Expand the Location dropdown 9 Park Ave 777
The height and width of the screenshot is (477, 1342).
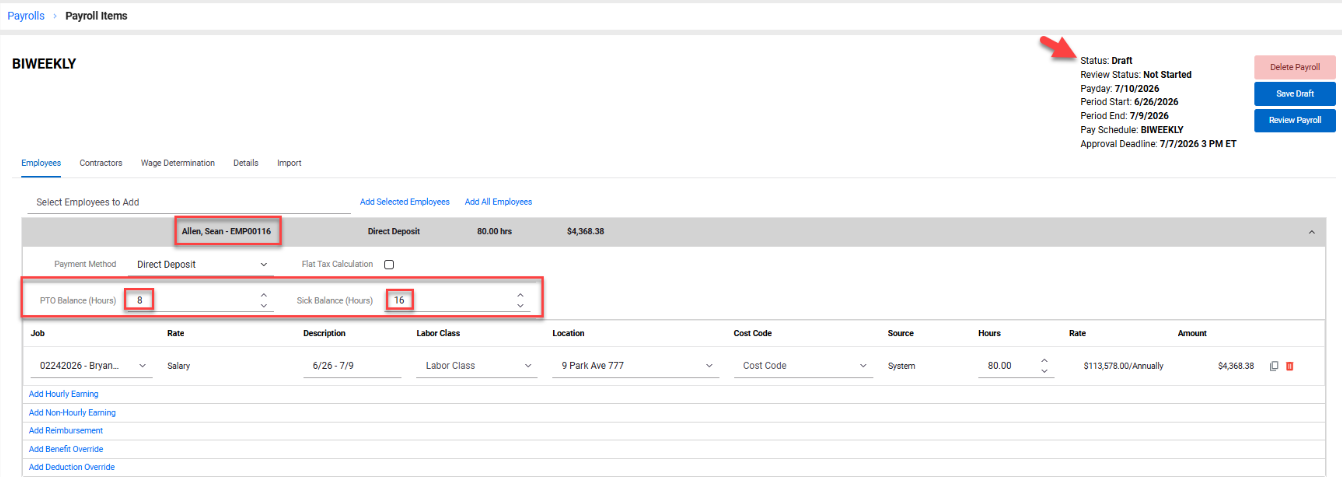(x=635, y=366)
